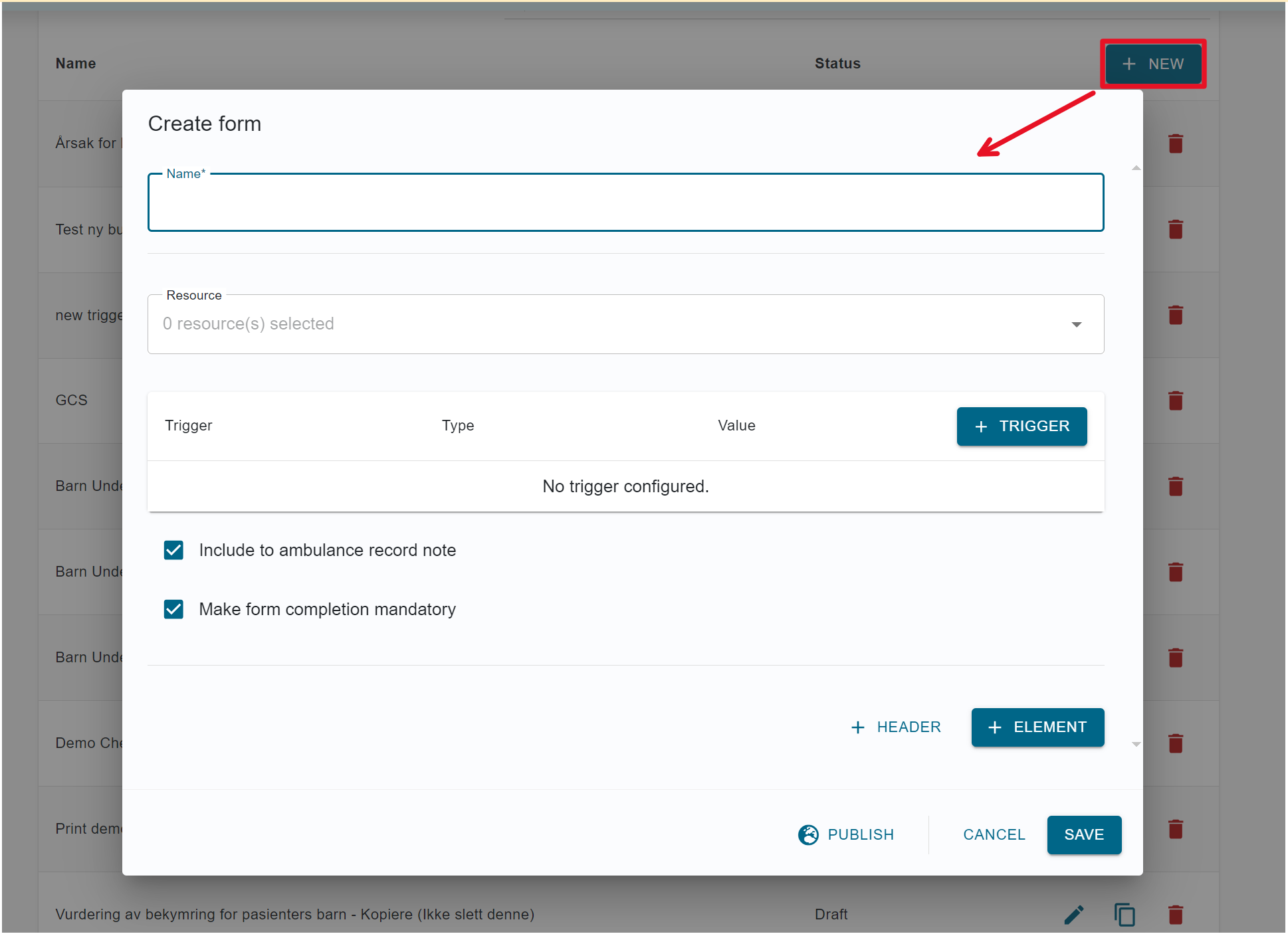Click the + HEADER button to add header
1288x934 pixels.
point(898,727)
